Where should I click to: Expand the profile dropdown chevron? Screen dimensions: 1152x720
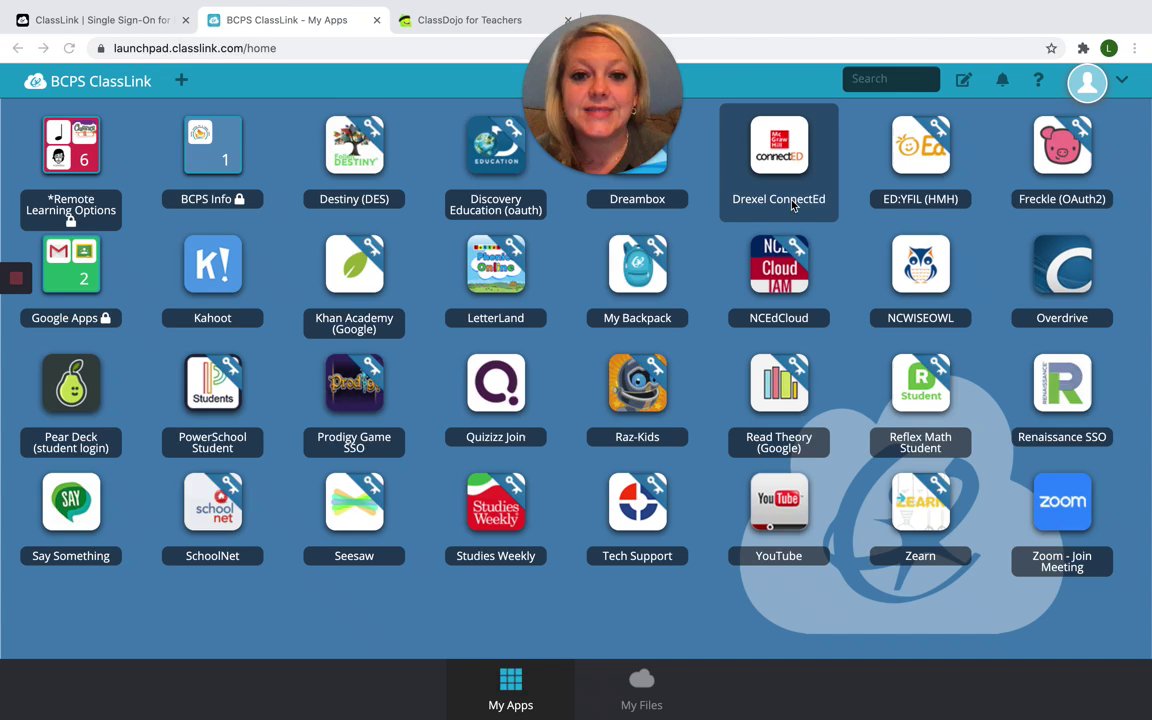pos(1122,79)
